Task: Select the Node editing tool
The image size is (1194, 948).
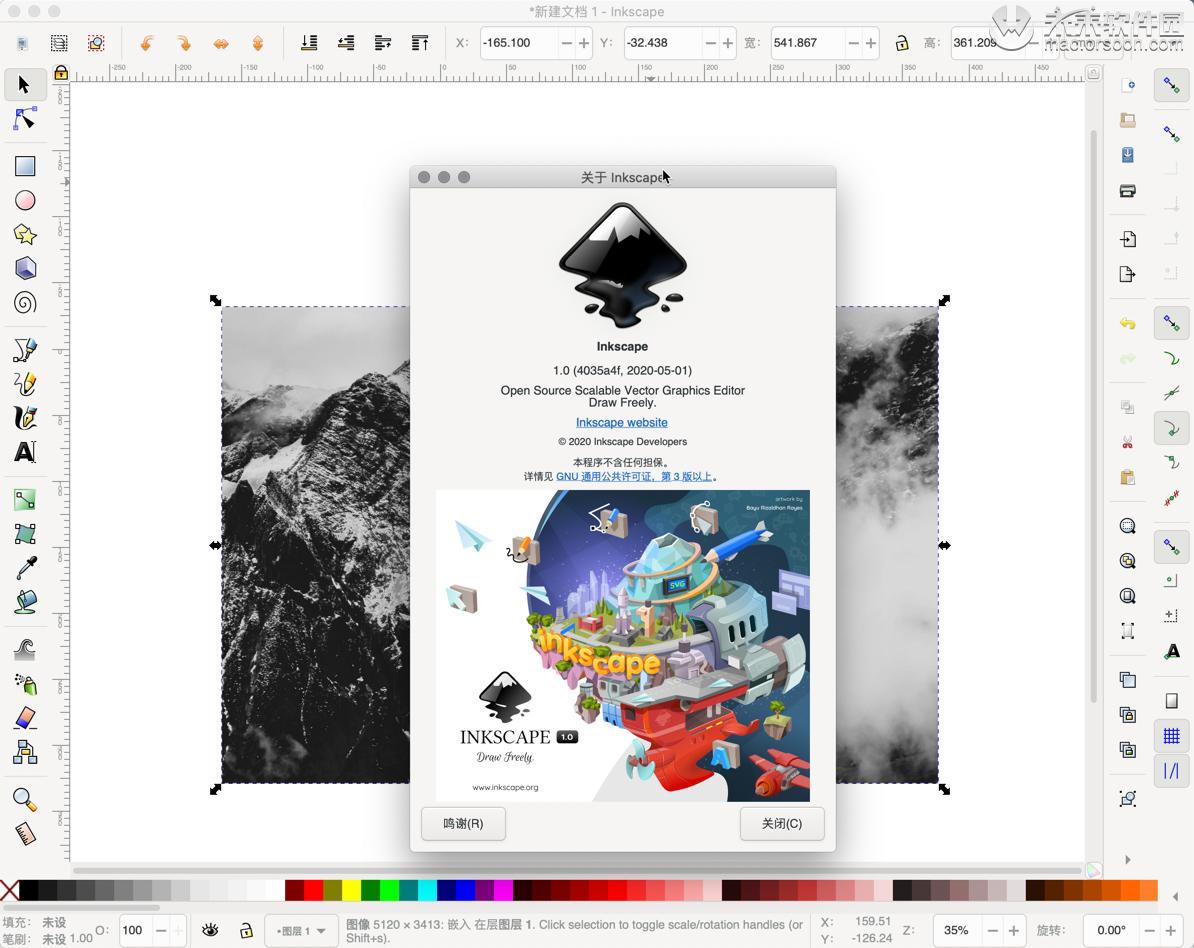Action: click(x=24, y=120)
